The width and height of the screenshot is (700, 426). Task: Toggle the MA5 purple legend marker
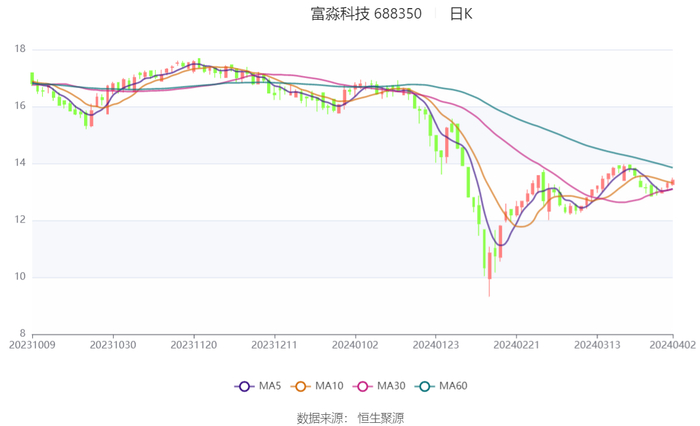click(244, 386)
